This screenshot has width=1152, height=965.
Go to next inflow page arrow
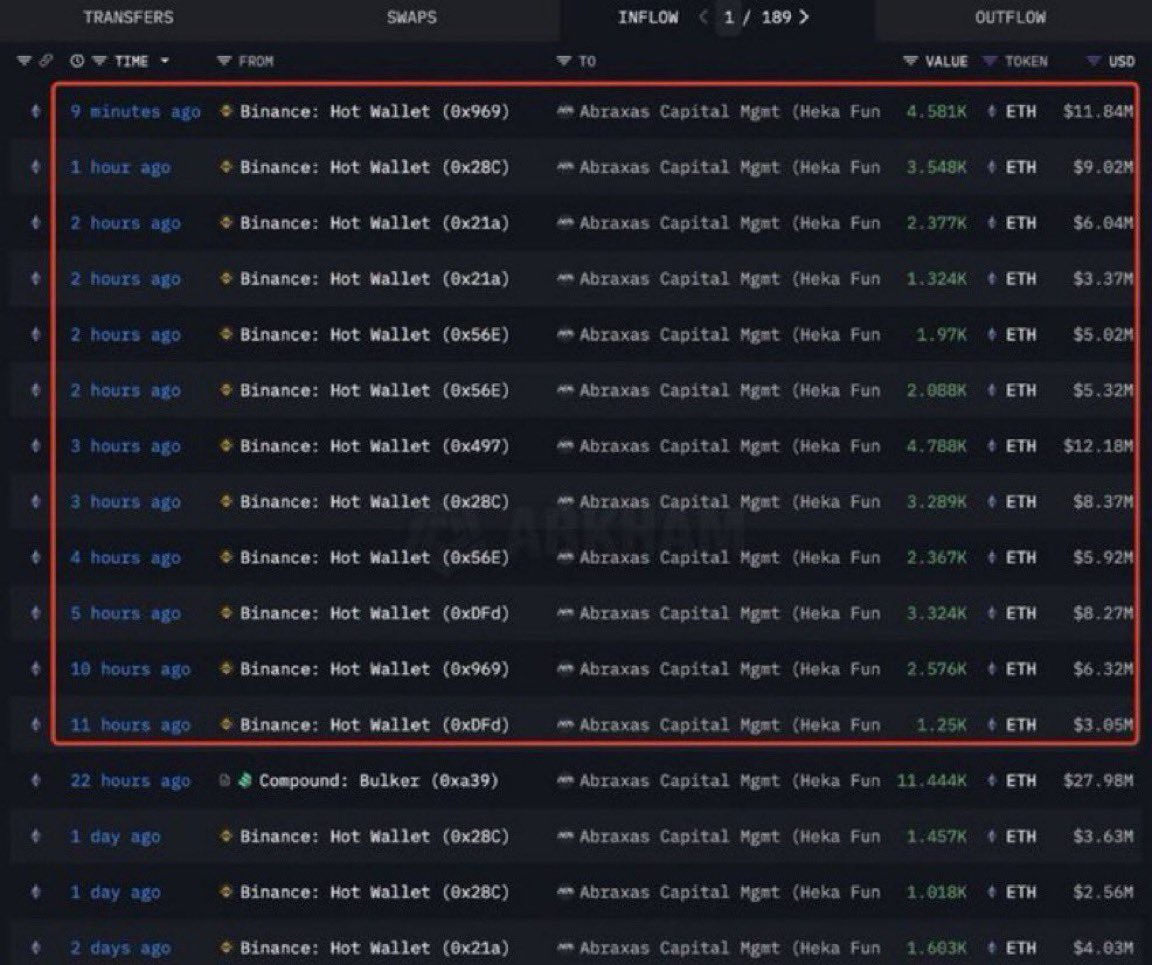point(804,17)
